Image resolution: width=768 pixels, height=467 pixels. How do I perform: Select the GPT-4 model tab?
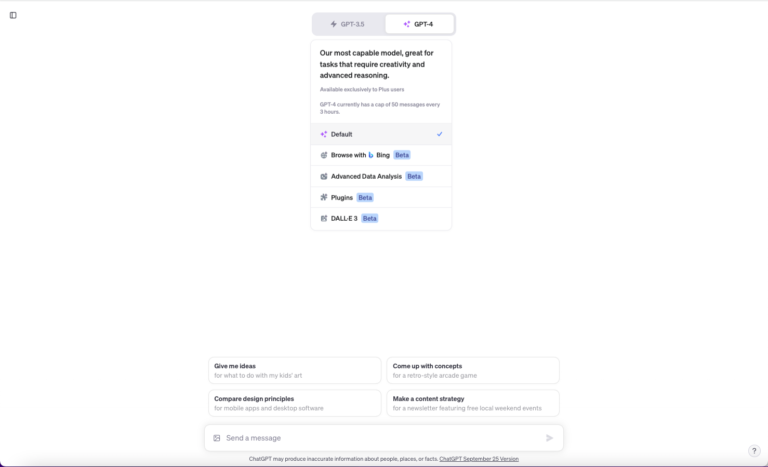[419, 24]
